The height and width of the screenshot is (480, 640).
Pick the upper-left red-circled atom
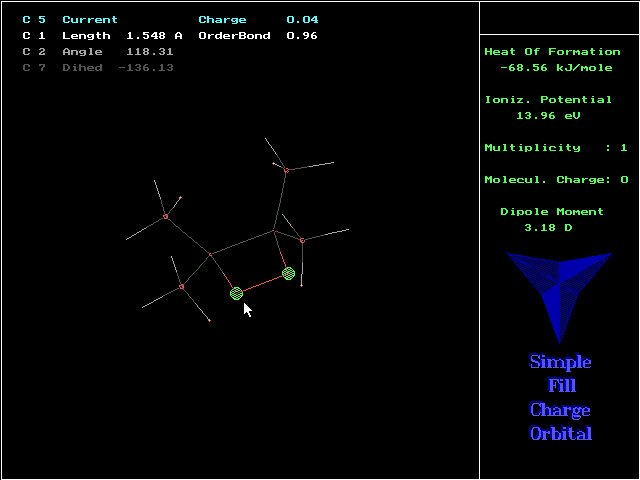click(165, 216)
